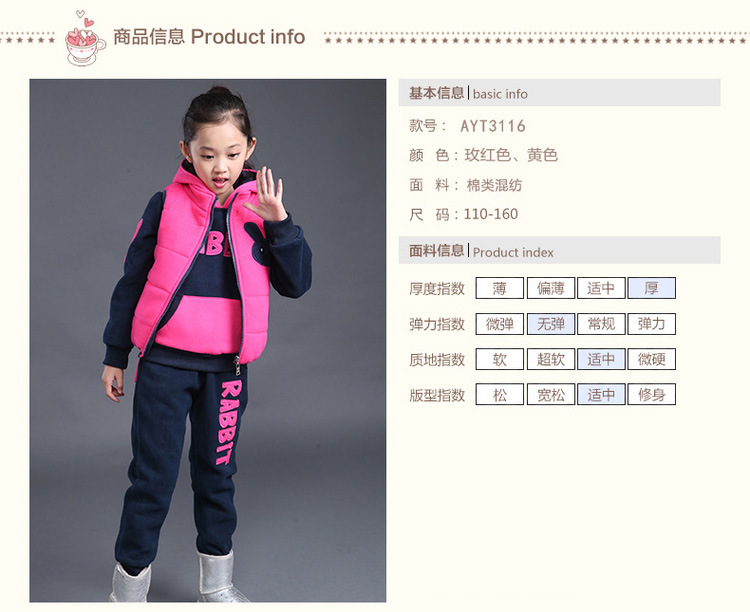This screenshot has height=612, width=750.
Task: Choose 适中 in the 版型指数 row
Action: pyautogui.click(x=601, y=394)
